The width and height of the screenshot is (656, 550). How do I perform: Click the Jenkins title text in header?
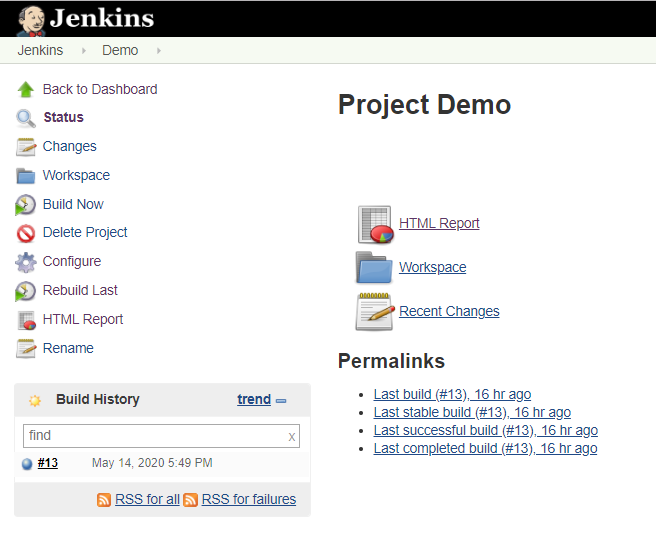[x=102, y=18]
